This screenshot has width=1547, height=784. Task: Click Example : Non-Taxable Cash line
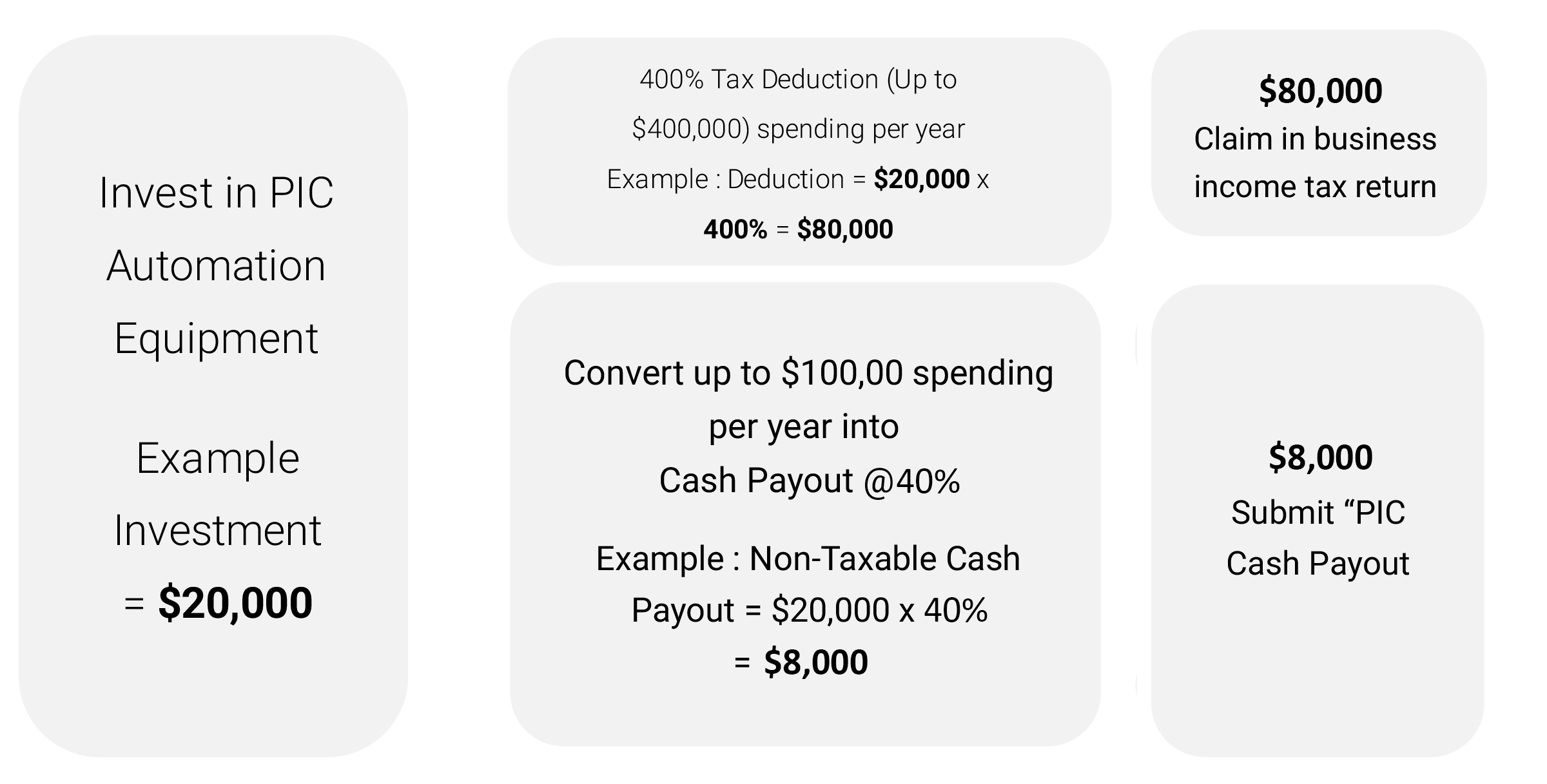(x=808, y=558)
